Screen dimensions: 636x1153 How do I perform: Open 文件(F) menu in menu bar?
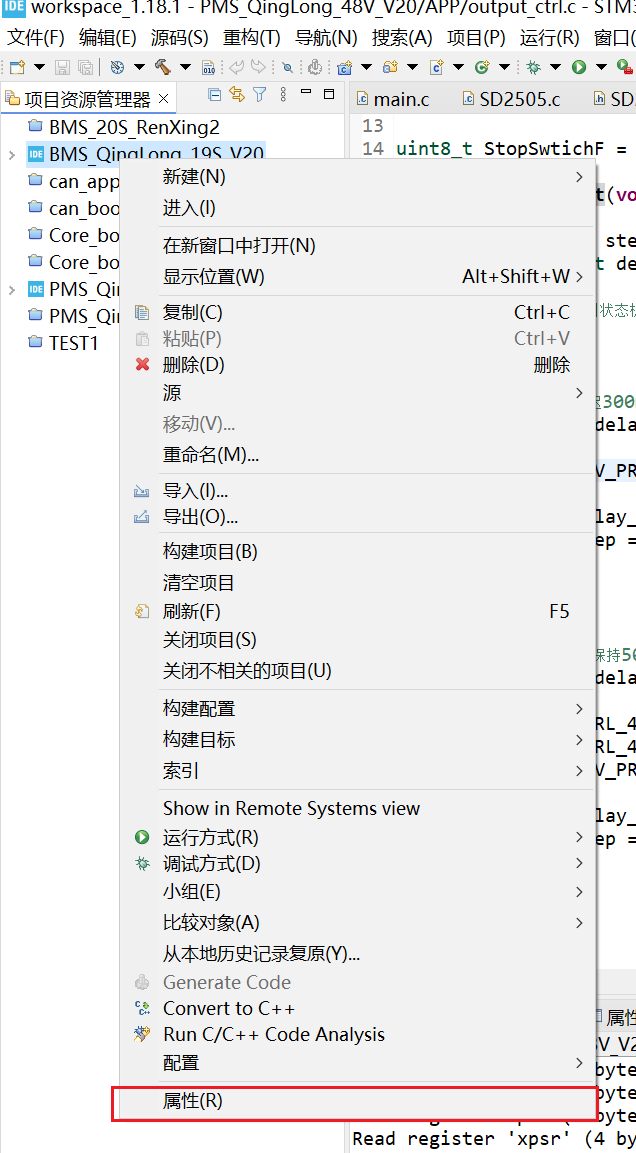point(36,38)
